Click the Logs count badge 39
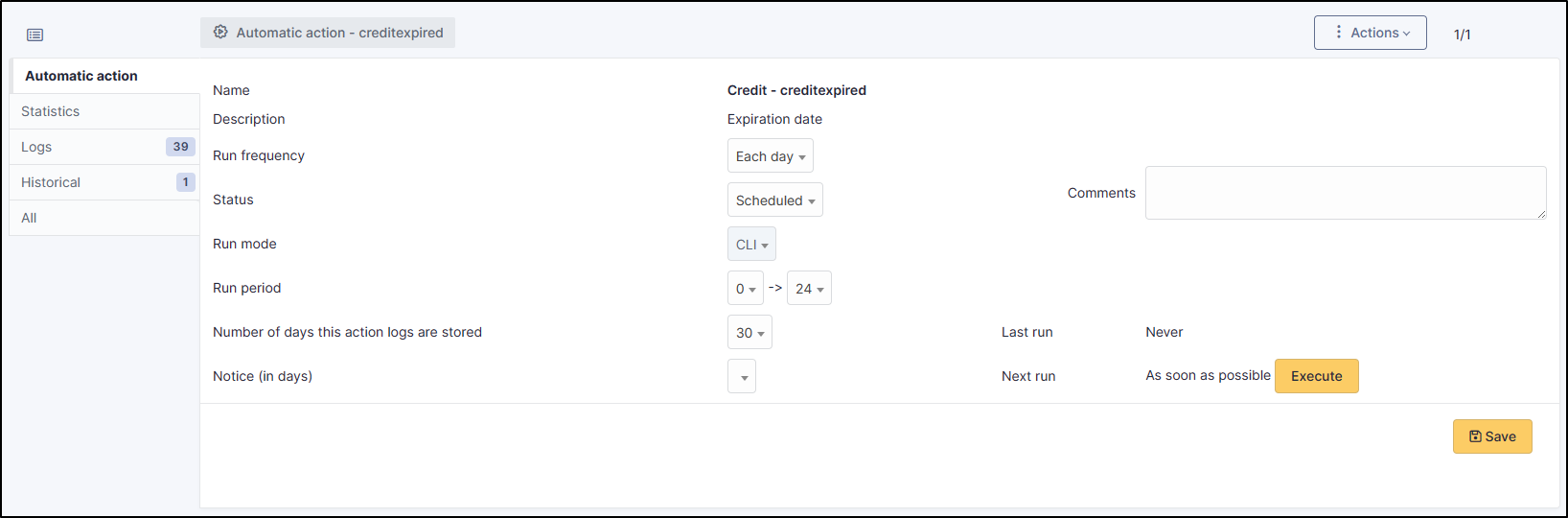 (x=180, y=147)
